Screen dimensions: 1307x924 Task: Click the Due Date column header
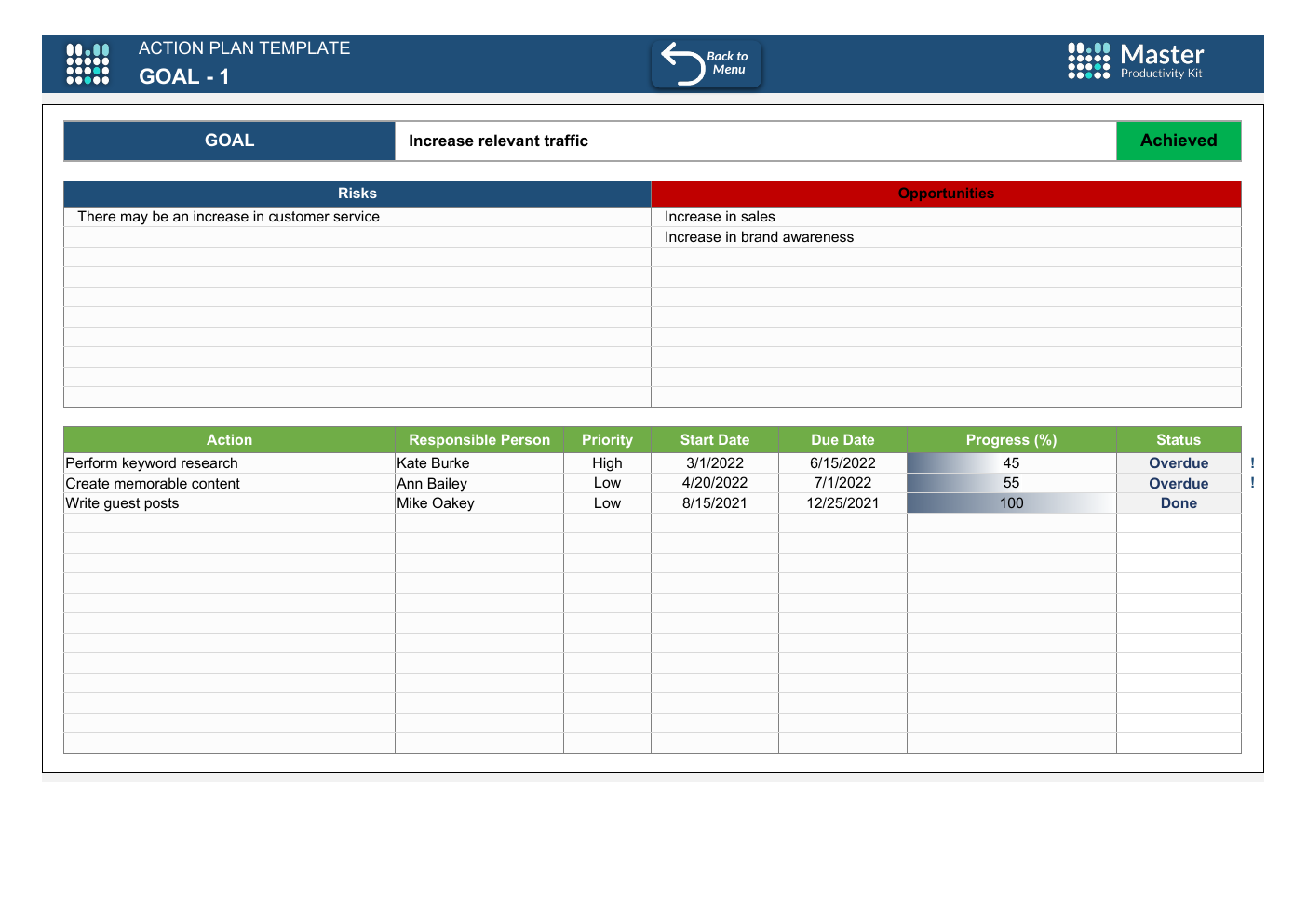(842, 440)
